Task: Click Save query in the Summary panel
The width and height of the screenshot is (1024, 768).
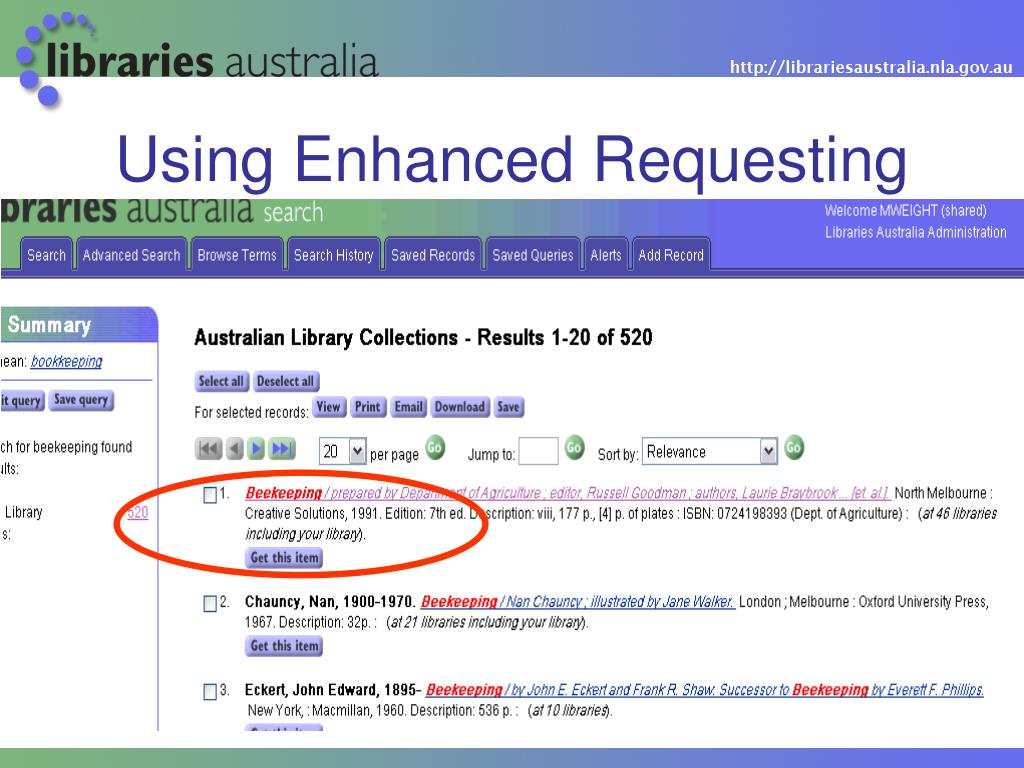Action: click(x=81, y=400)
